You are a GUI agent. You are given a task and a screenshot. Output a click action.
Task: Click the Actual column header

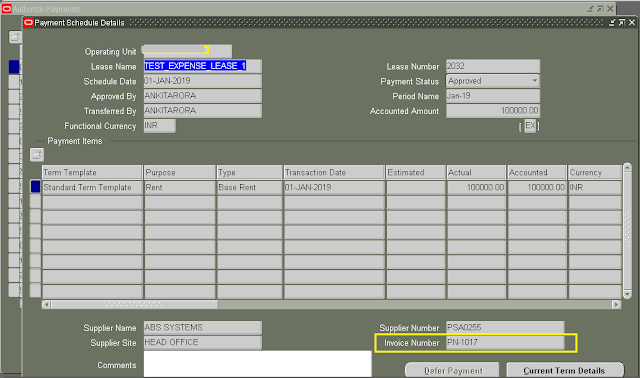[476, 172]
